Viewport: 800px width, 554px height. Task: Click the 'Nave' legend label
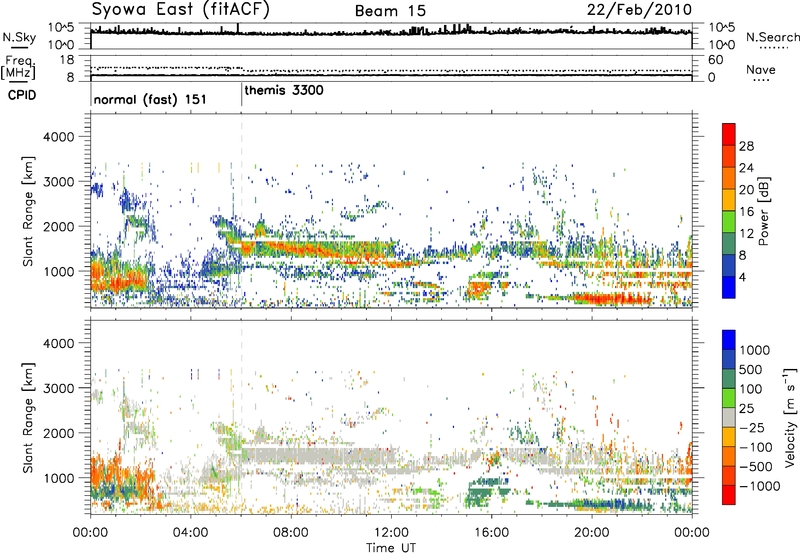[x=761, y=69]
